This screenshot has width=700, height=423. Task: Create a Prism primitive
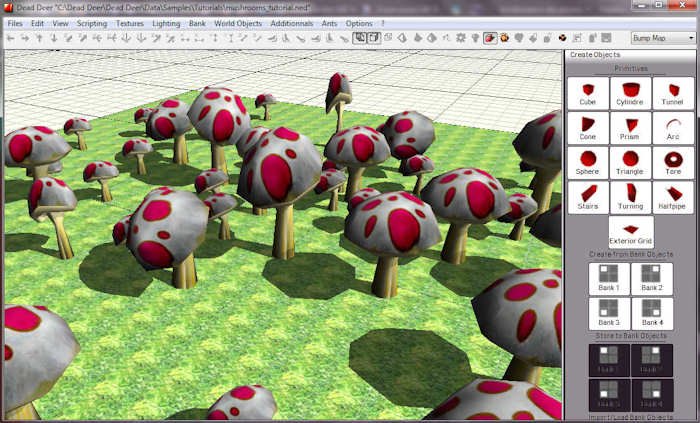[630, 128]
